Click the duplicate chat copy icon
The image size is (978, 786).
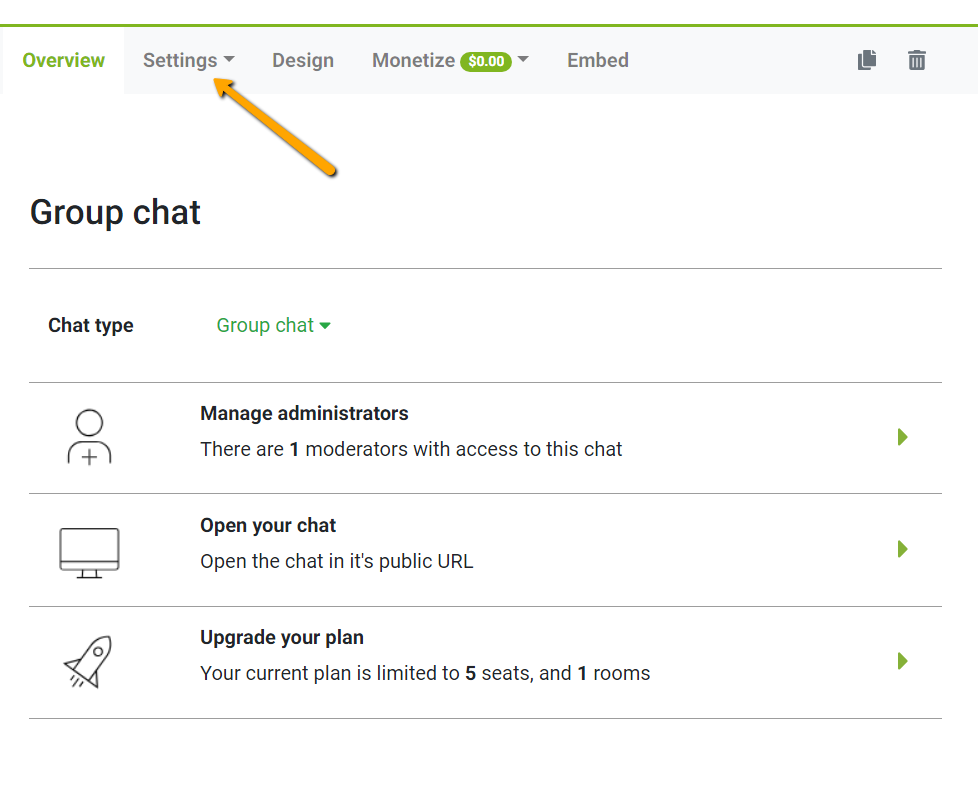pyautogui.click(x=866, y=60)
